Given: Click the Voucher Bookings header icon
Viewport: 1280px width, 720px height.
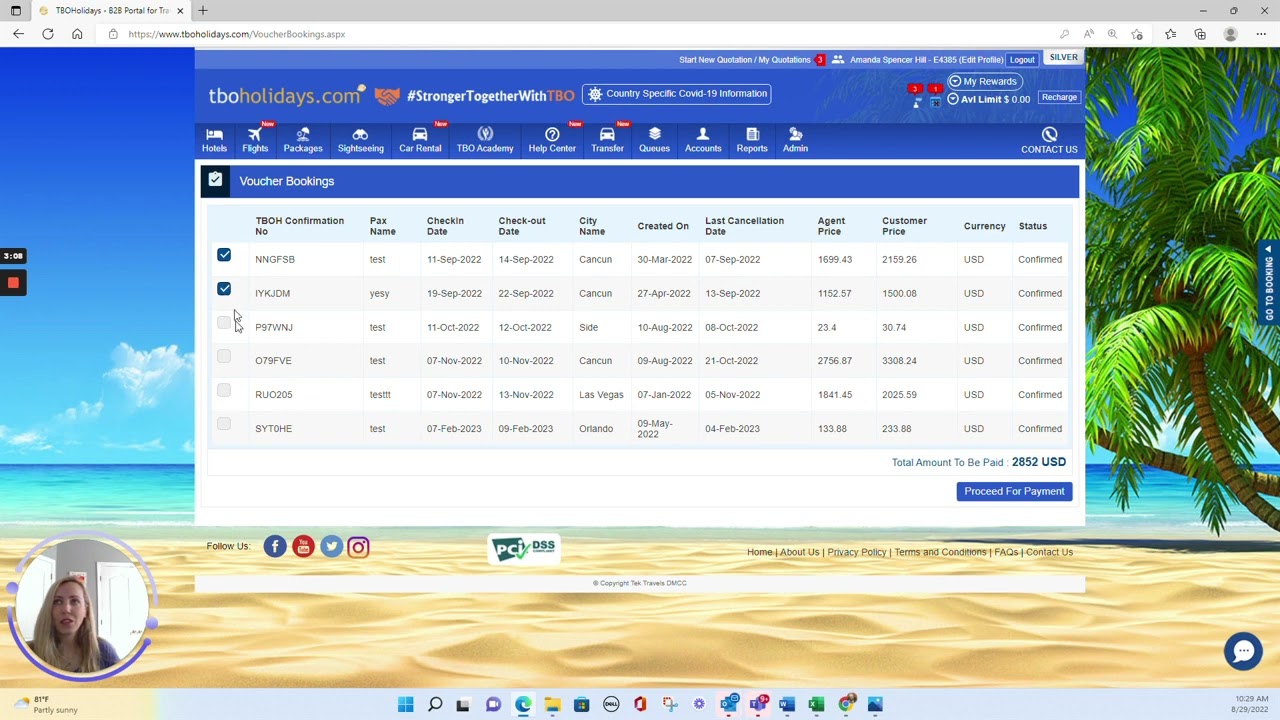Looking at the screenshot, I should tap(215, 180).
